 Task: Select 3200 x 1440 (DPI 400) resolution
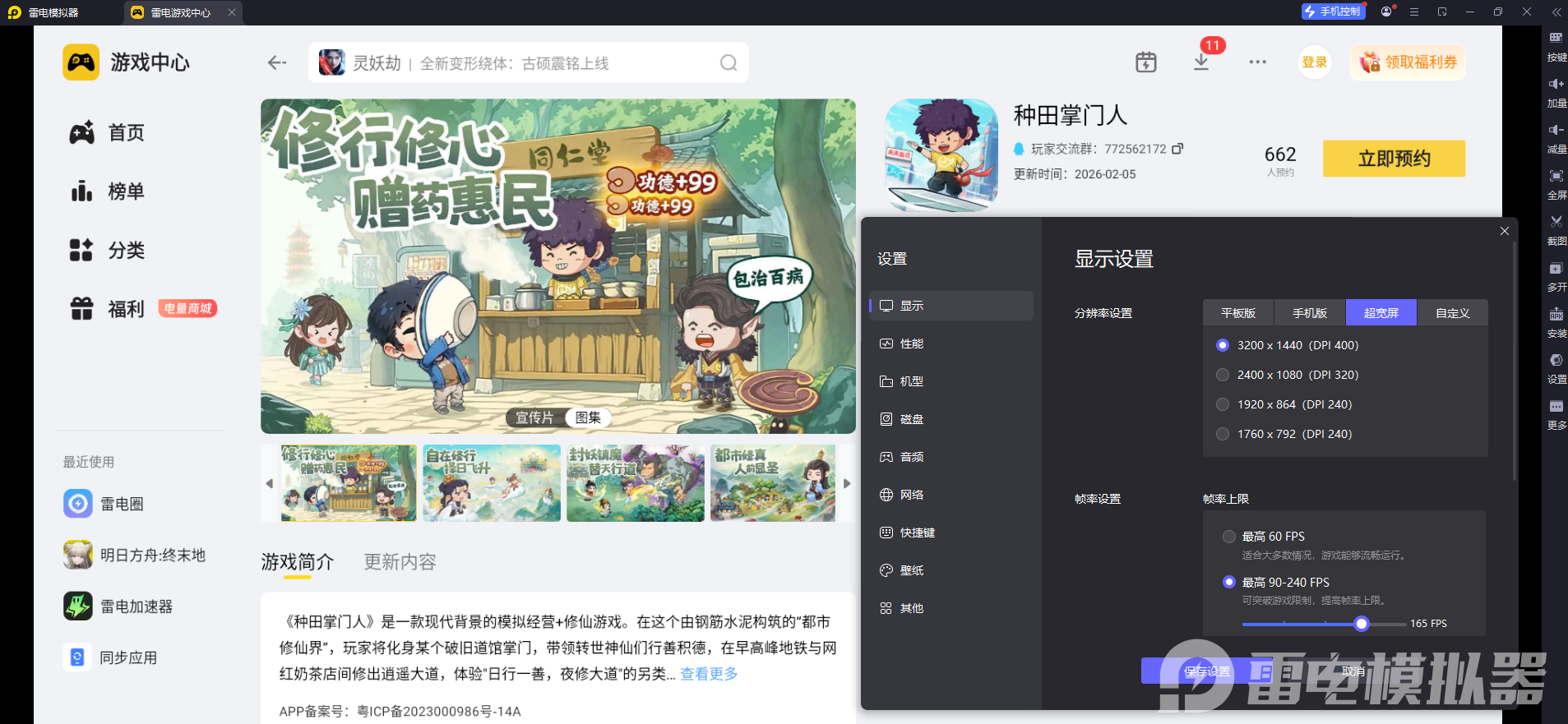click(1223, 345)
